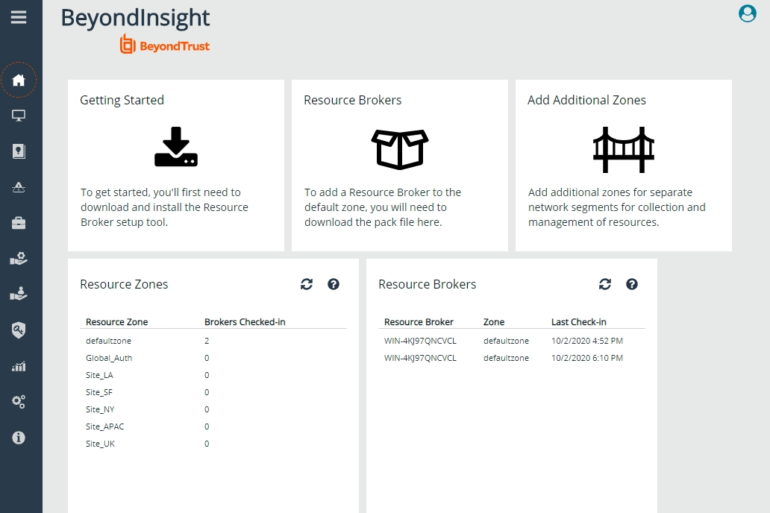
Task: Click the info icon in sidebar
Action: pos(18,437)
